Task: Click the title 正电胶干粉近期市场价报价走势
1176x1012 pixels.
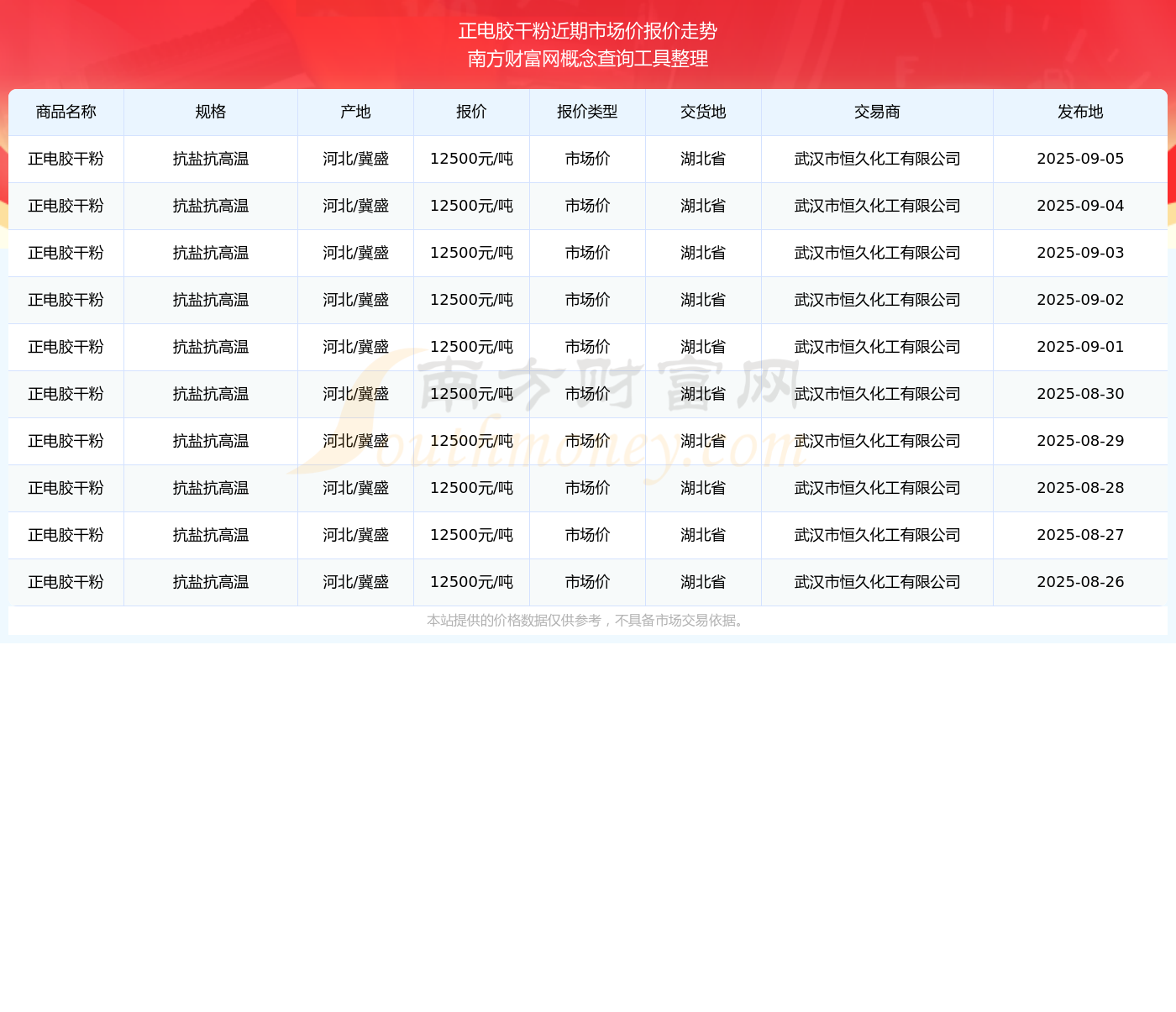Action: click(588, 31)
